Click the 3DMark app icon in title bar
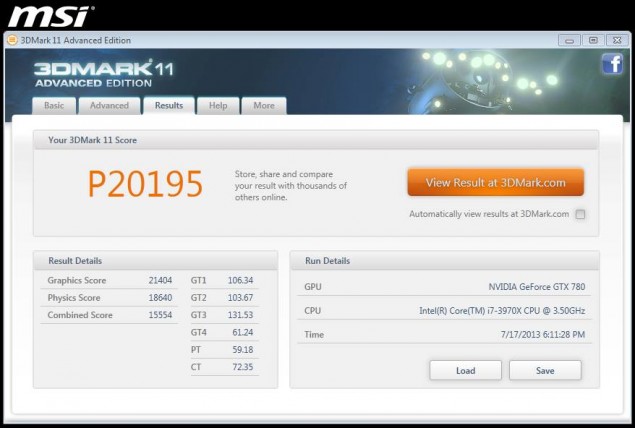 click(x=12, y=40)
